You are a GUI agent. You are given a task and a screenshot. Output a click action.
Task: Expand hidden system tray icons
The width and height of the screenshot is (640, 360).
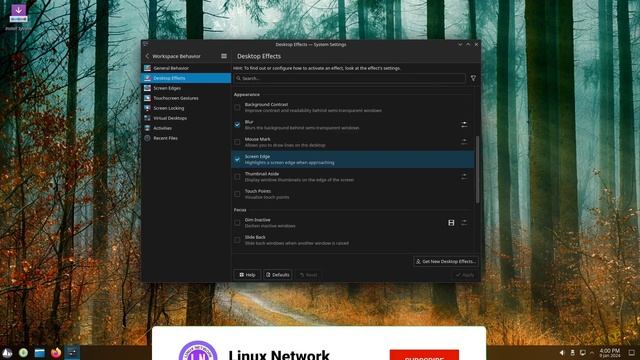point(592,353)
